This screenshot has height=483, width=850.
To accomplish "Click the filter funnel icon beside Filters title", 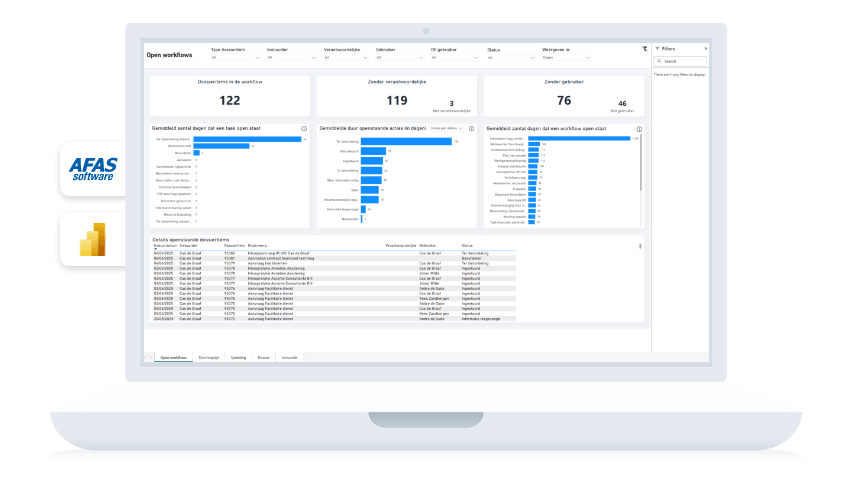I will tap(657, 48).
